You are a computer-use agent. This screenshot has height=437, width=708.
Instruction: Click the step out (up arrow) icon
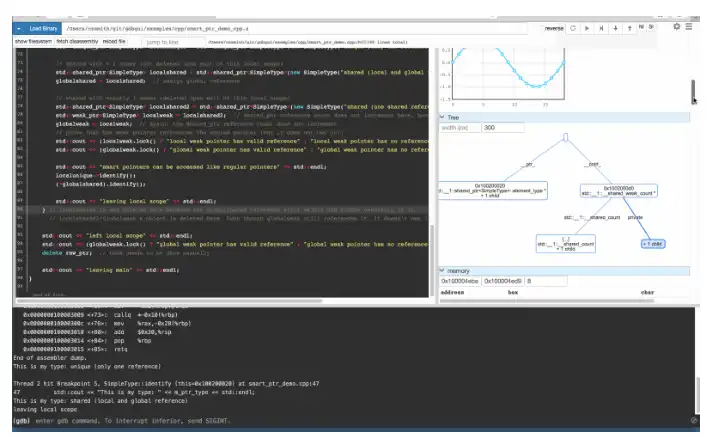629,28
